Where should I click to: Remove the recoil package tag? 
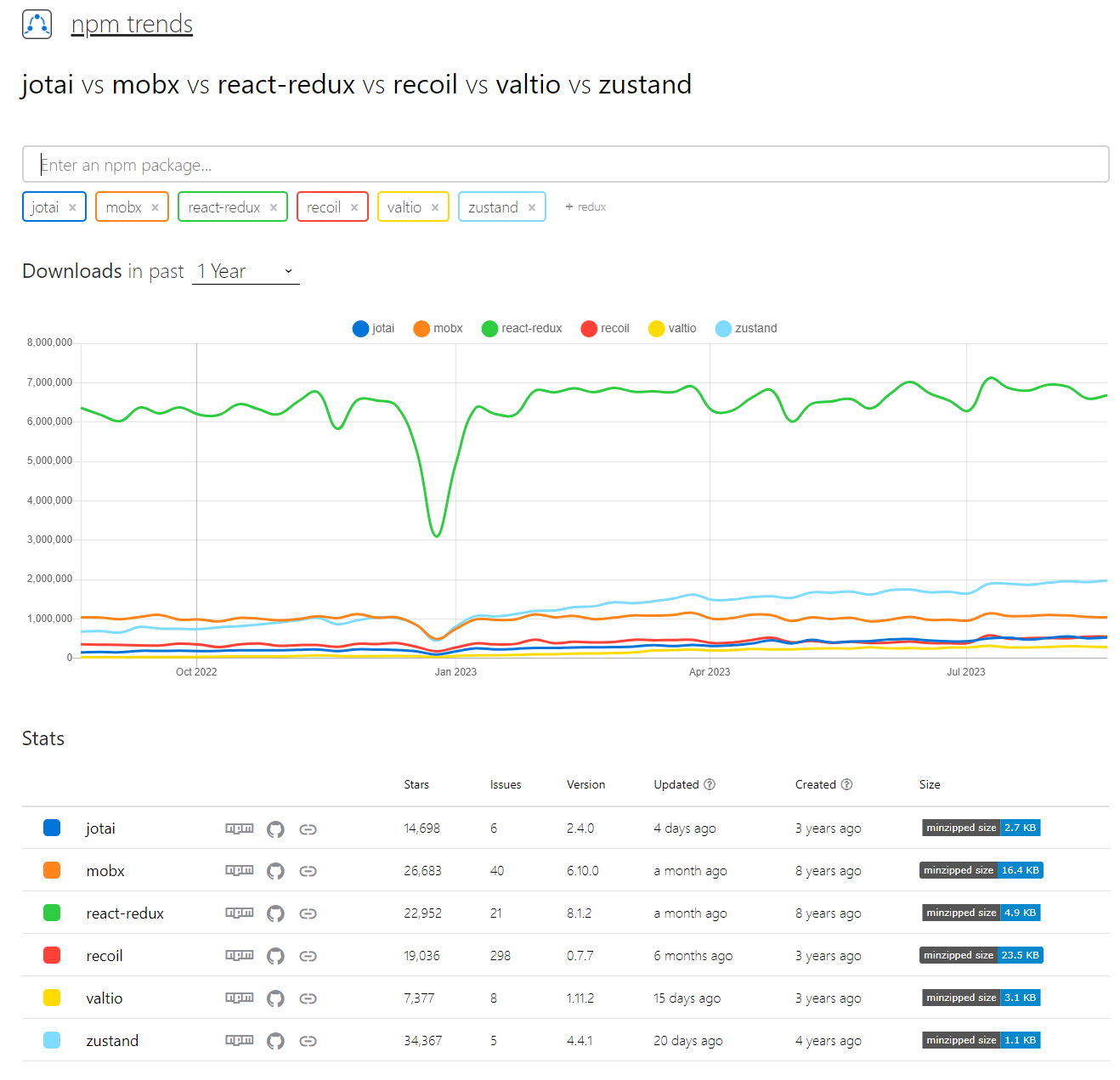354,207
